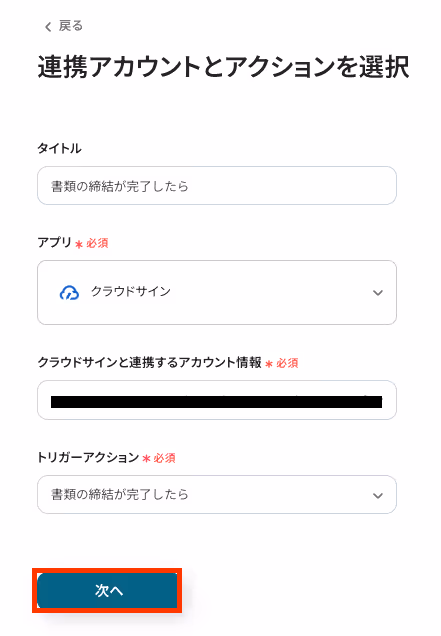Click the アプリ field label
The width and height of the screenshot is (441, 636).
(54, 243)
